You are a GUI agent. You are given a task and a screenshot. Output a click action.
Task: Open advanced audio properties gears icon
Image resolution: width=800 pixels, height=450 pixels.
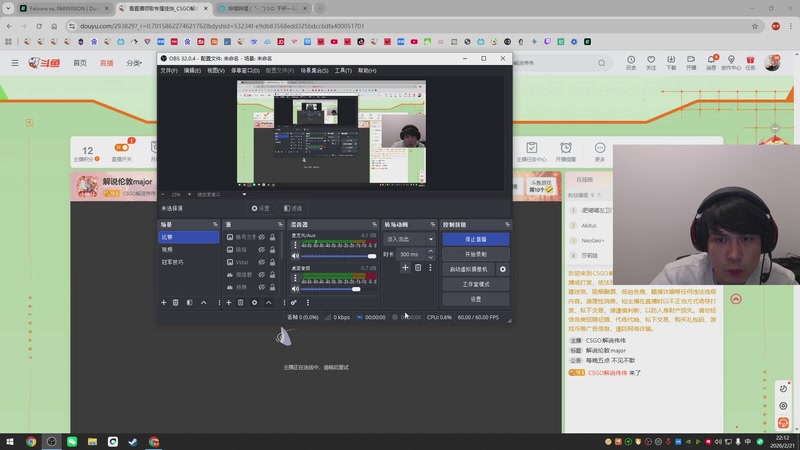pos(294,303)
